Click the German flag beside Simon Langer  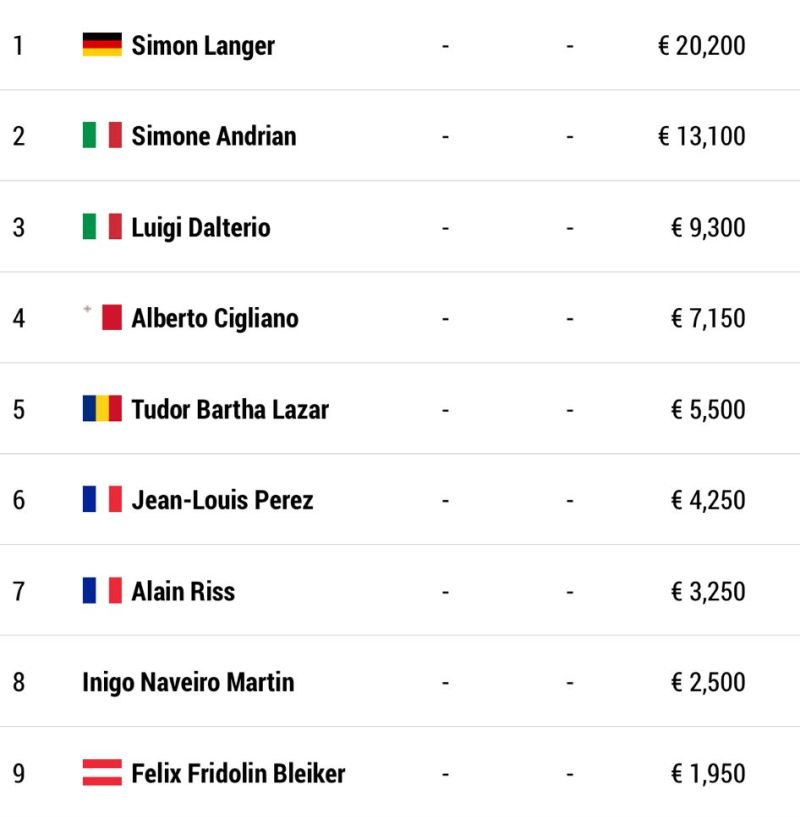point(102,44)
